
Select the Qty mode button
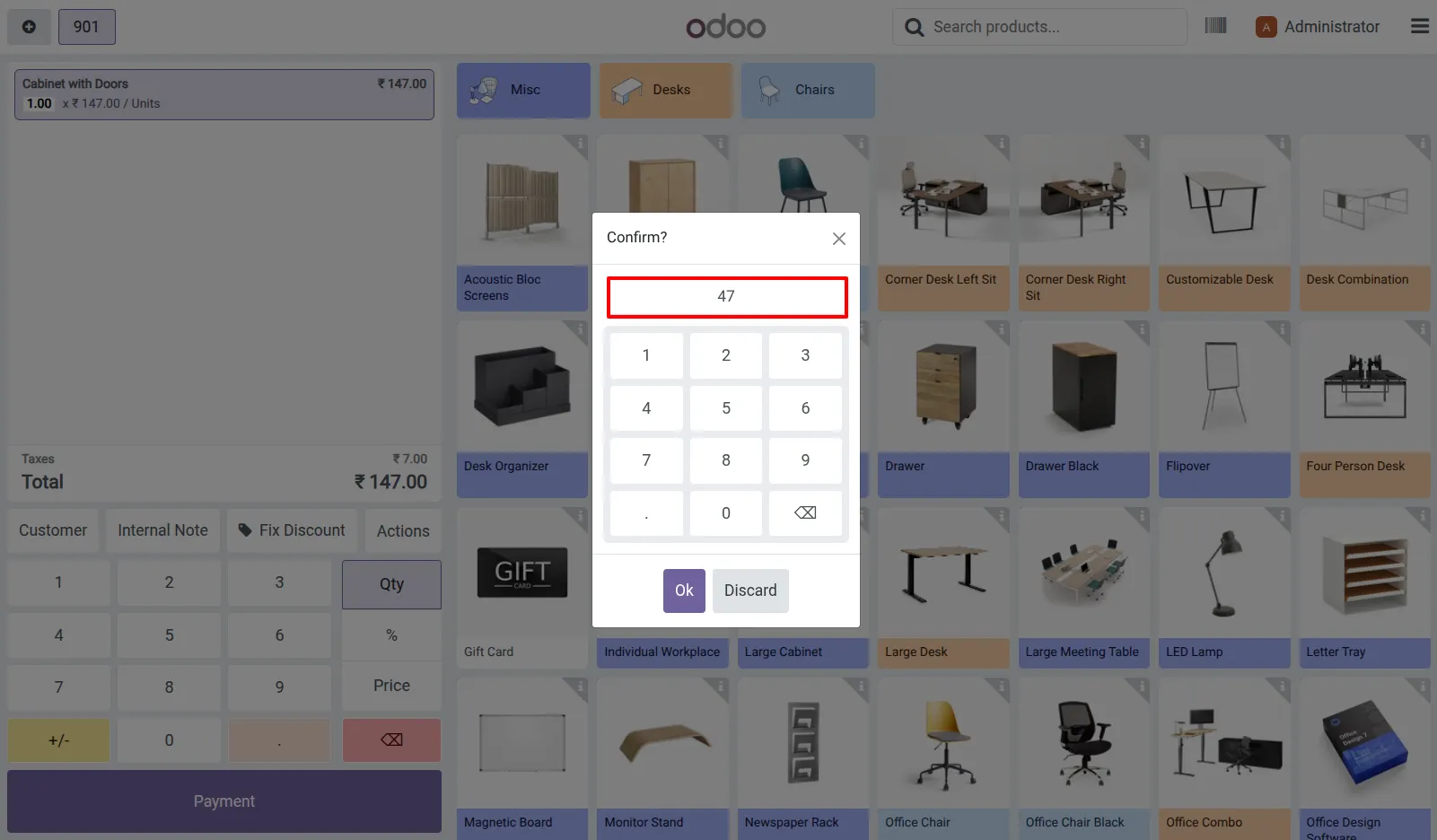[391, 584]
